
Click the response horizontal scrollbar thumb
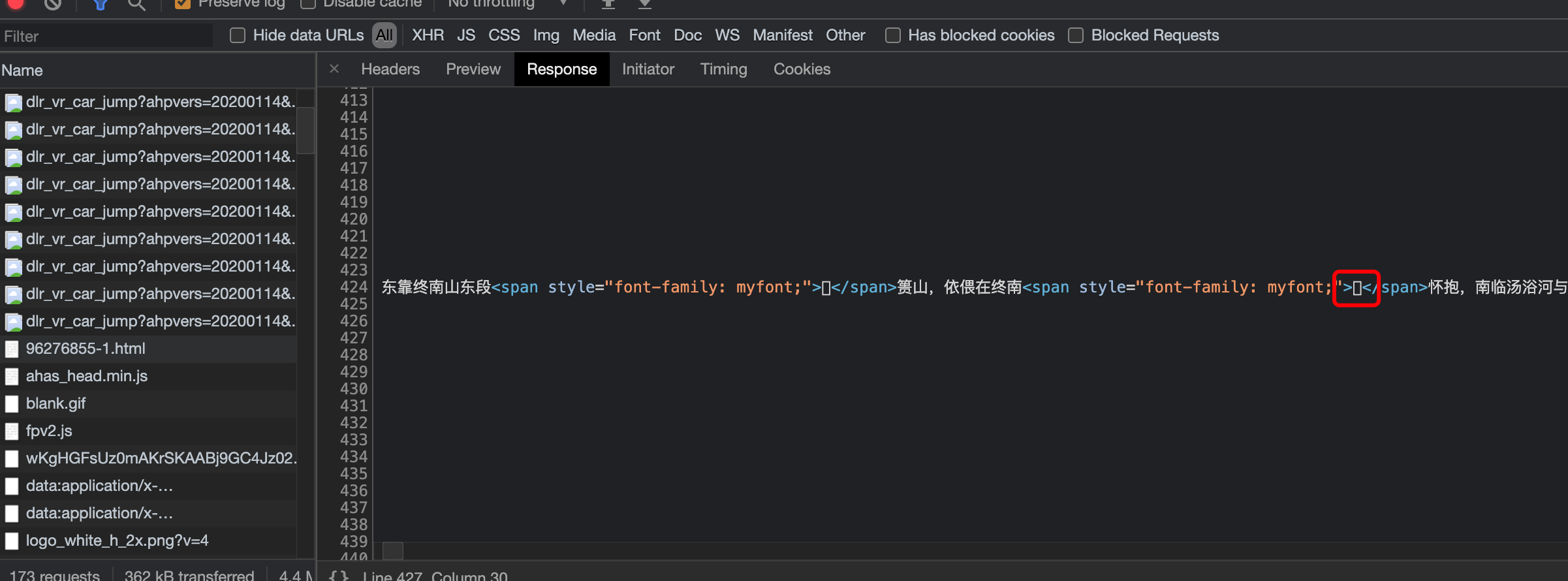tap(392, 551)
